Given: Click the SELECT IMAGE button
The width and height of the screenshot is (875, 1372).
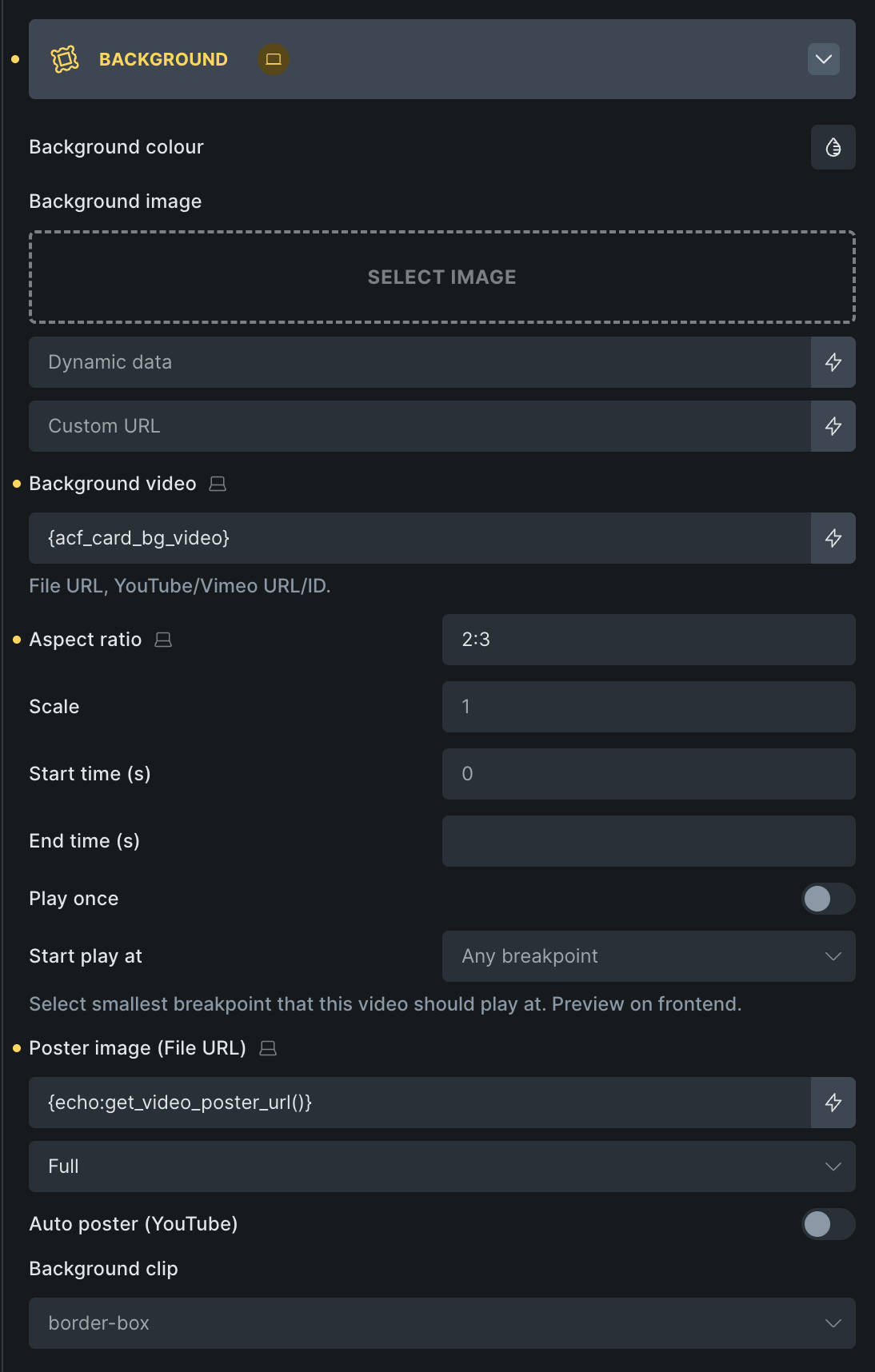Looking at the screenshot, I should pos(441,277).
